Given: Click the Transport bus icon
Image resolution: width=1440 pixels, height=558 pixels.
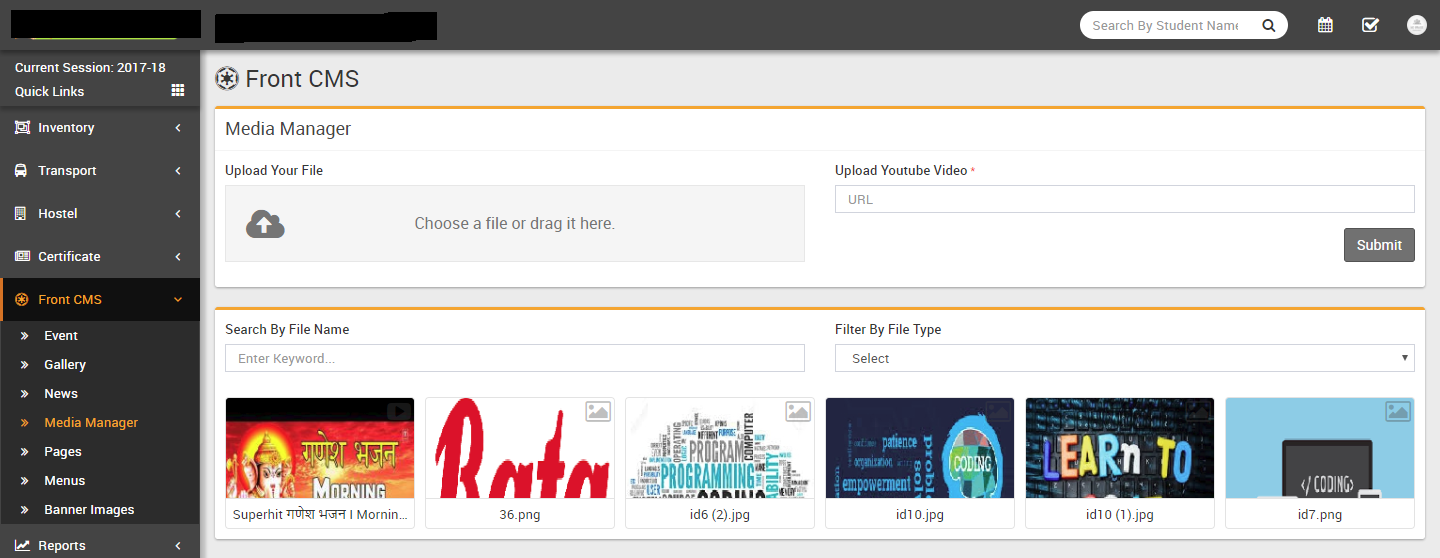Looking at the screenshot, I should 22,171.
